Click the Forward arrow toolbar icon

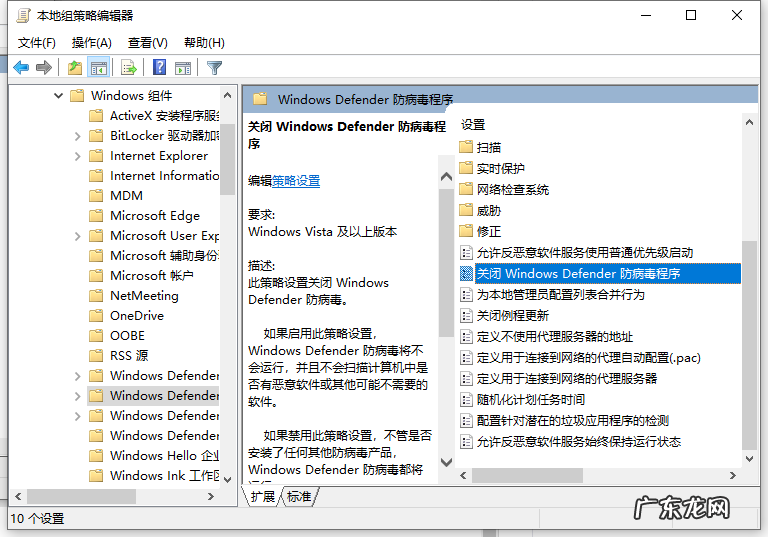point(44,68)
